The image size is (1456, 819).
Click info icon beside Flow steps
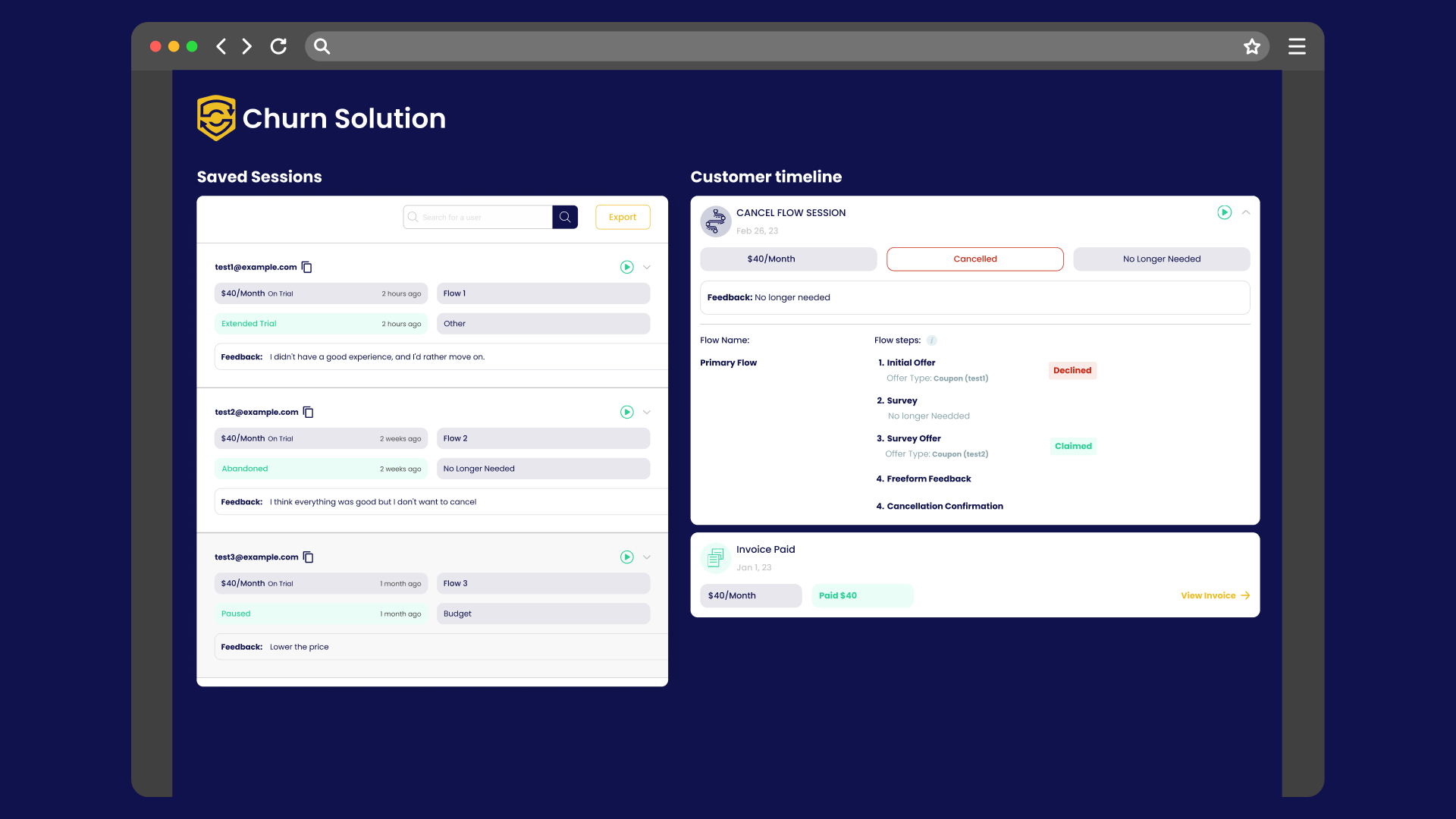coord(932,340)
